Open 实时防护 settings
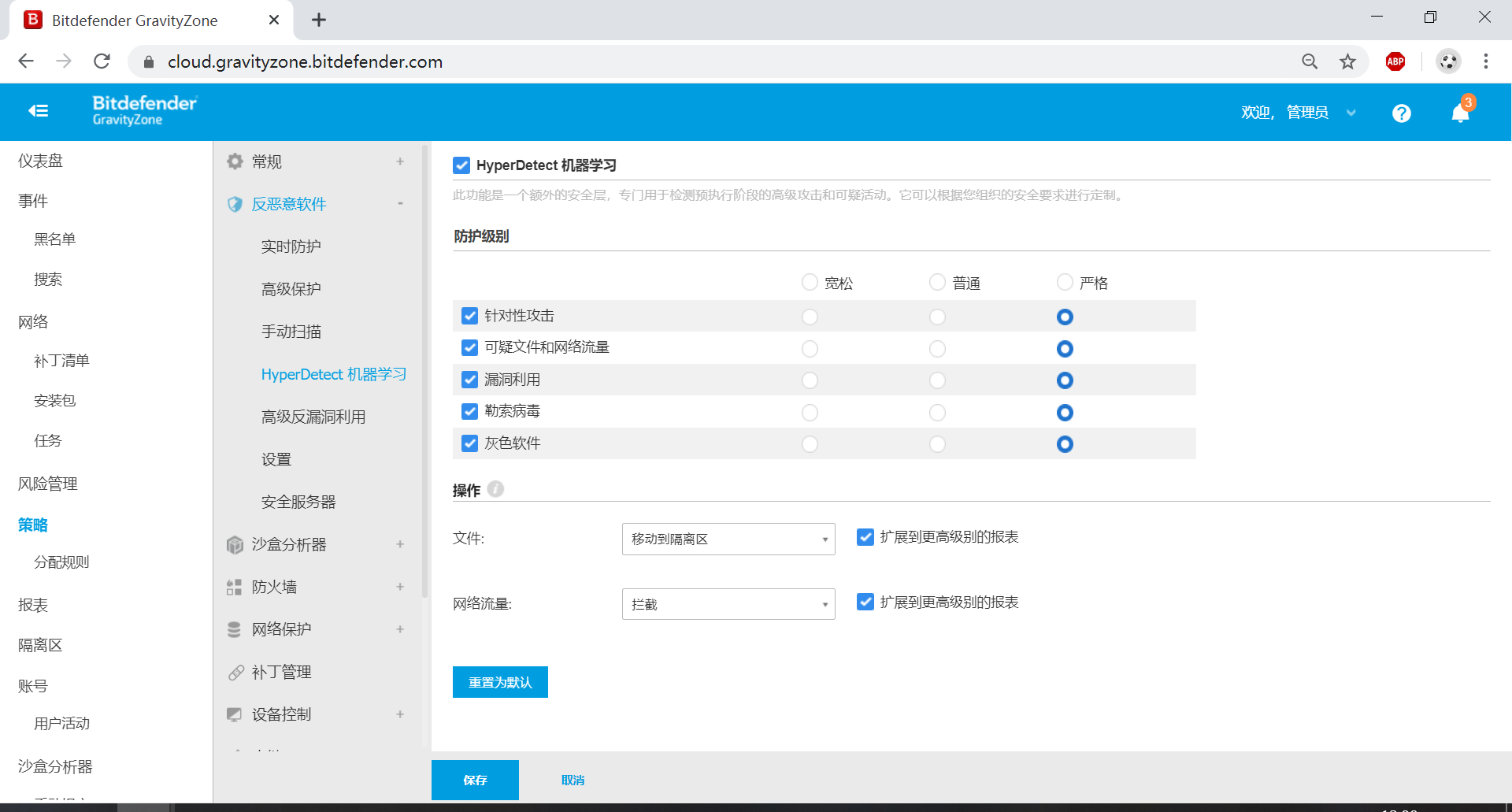1512x812 pixels. click(291, 247)
